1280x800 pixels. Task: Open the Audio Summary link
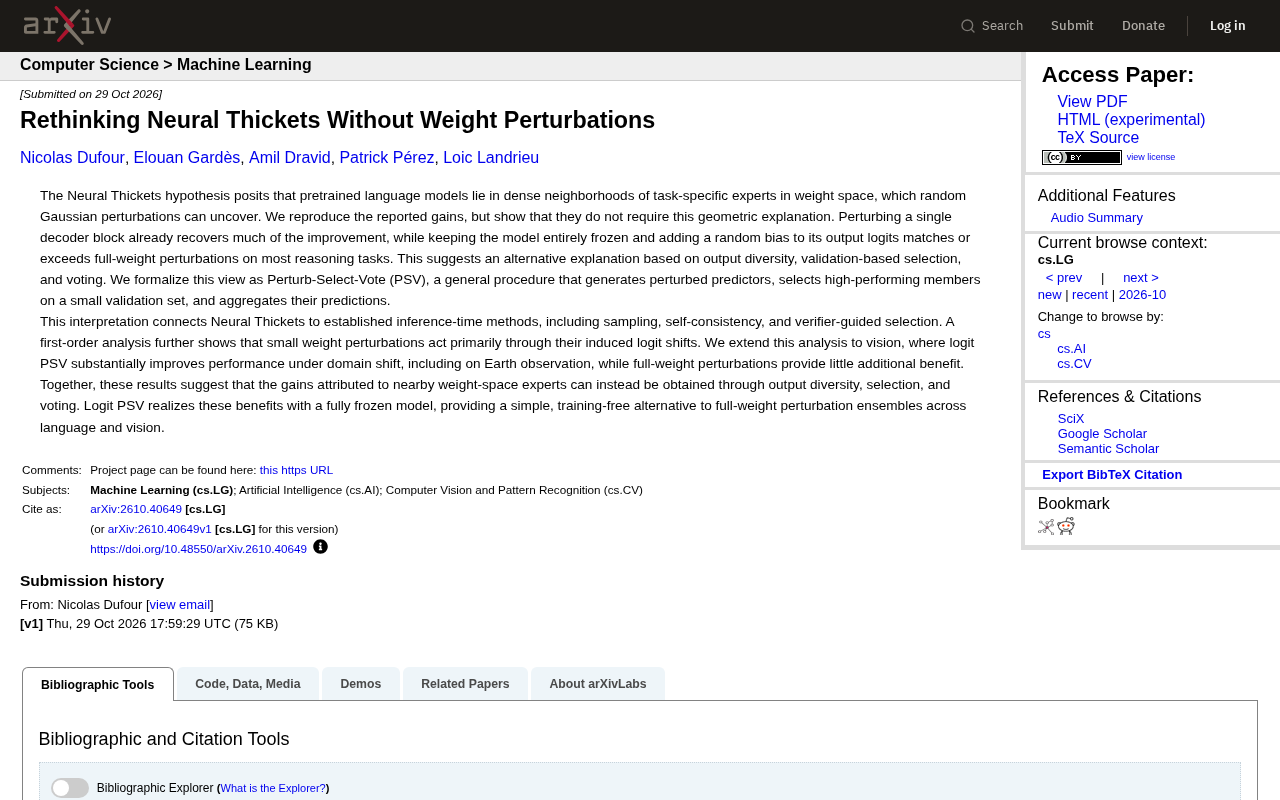click(1096, 218)
